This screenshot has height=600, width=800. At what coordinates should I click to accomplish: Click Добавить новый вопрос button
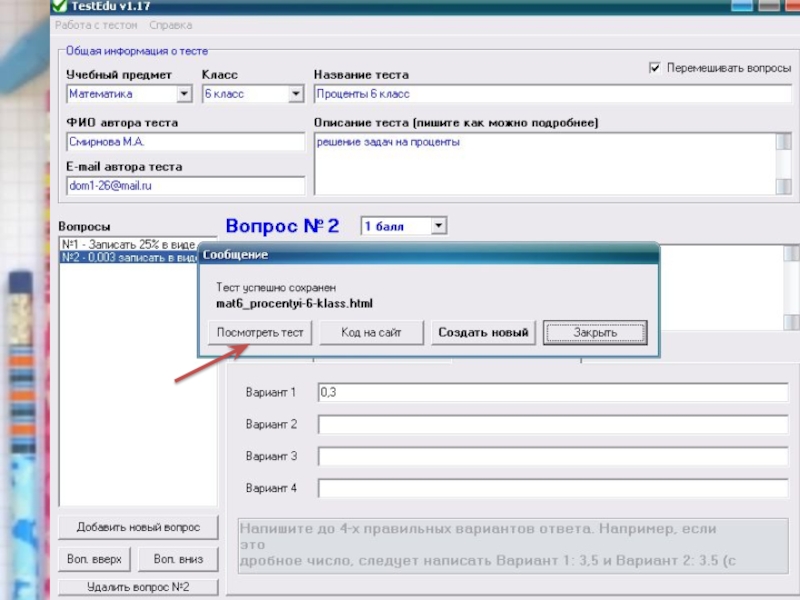click(138, 528)
